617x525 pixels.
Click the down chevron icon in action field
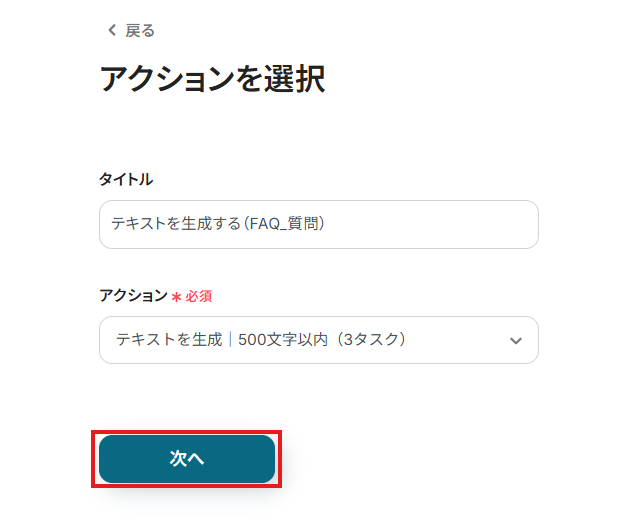click(516, 341)
